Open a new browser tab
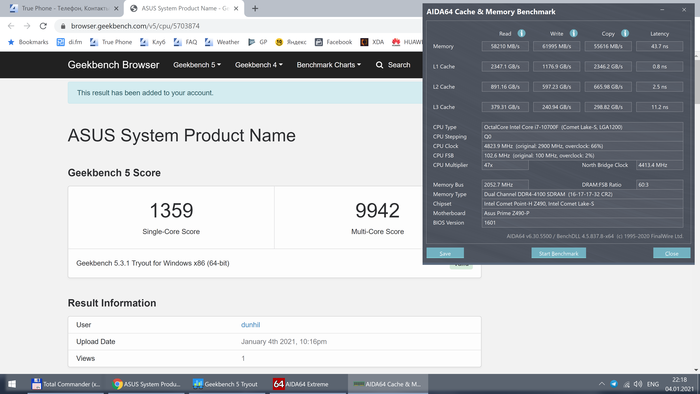 [x=255, y=8]
